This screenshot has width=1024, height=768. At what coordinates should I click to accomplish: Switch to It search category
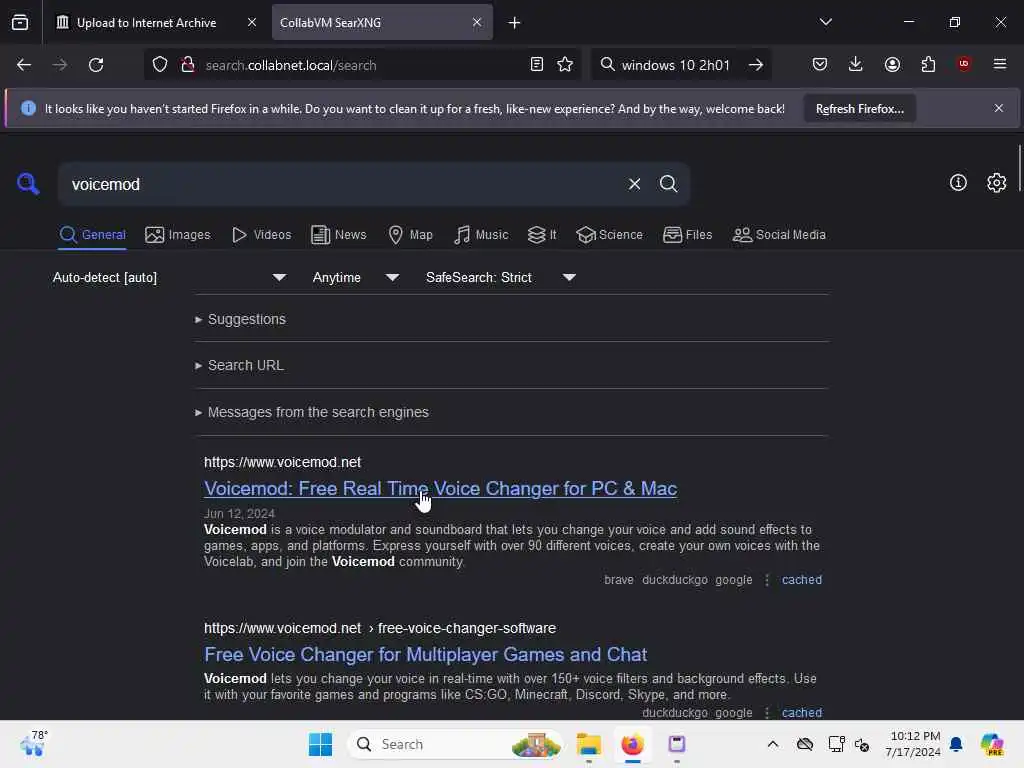click(x=542, y=234)
